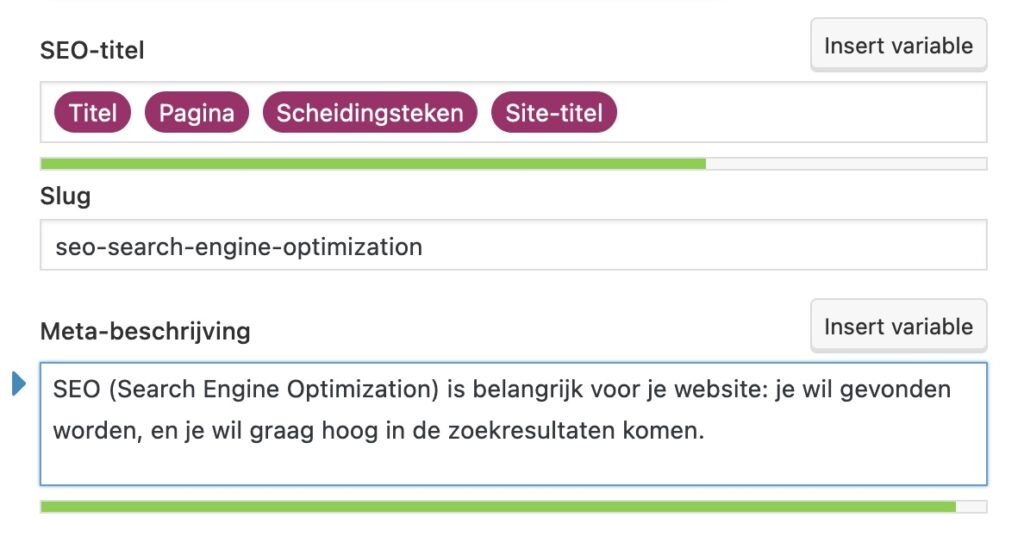Select the Pagina variable tag
Screen dimensions: 1024x555
coord(196,113)
